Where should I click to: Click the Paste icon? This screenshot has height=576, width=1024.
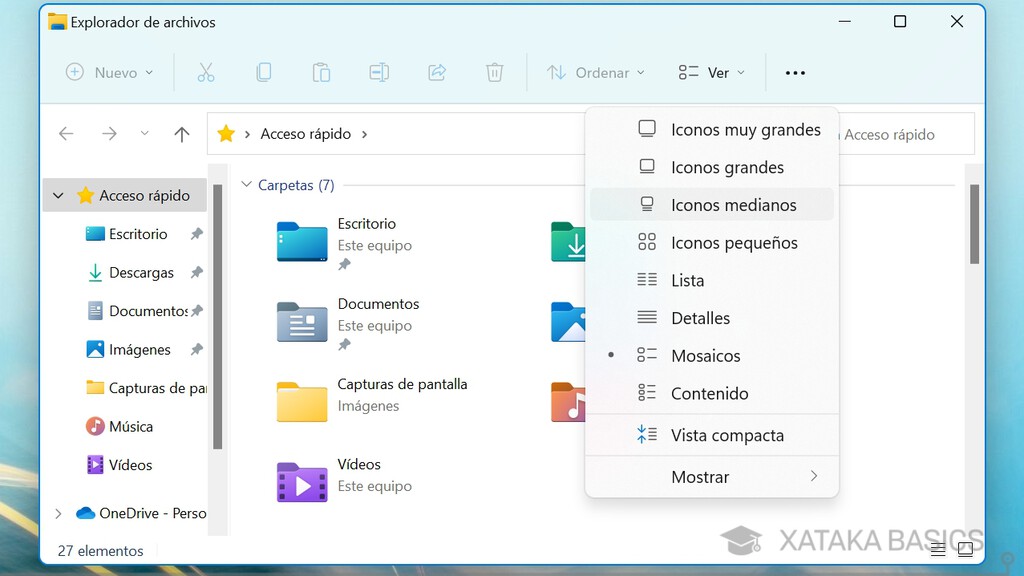click(x=320, y=72)
